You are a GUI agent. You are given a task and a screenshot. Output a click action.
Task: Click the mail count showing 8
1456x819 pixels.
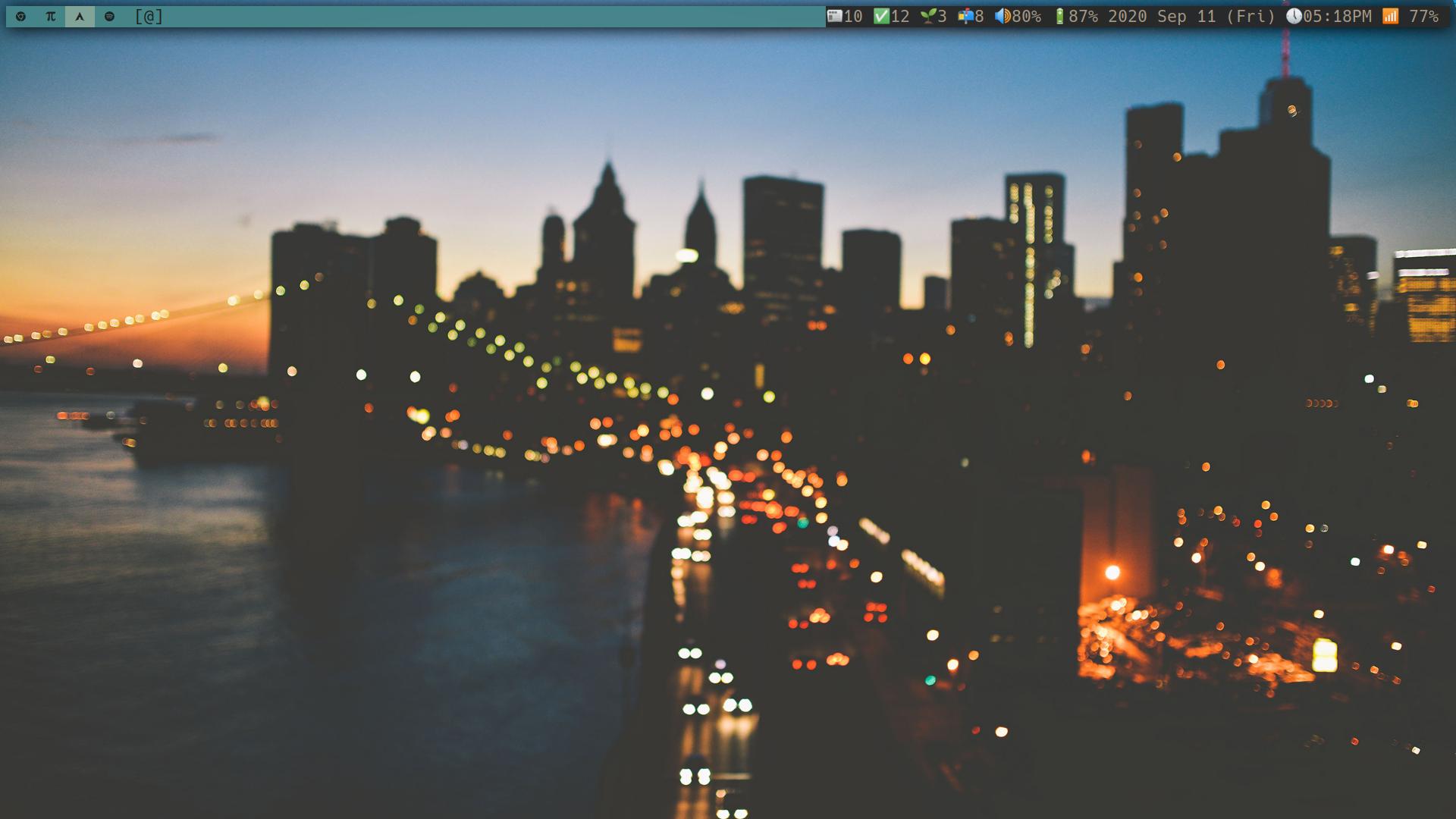pyautogui.click(x=980, y=16)
